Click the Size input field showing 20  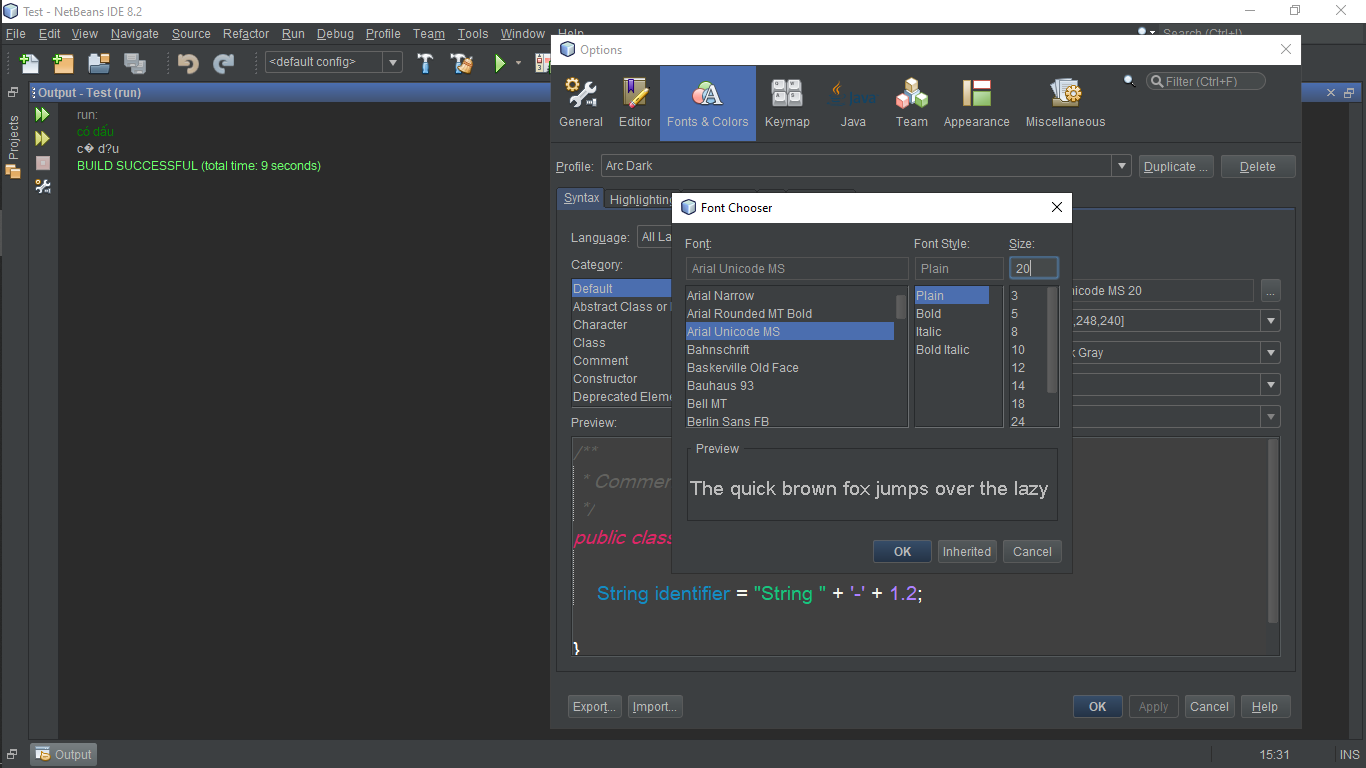1032,268
